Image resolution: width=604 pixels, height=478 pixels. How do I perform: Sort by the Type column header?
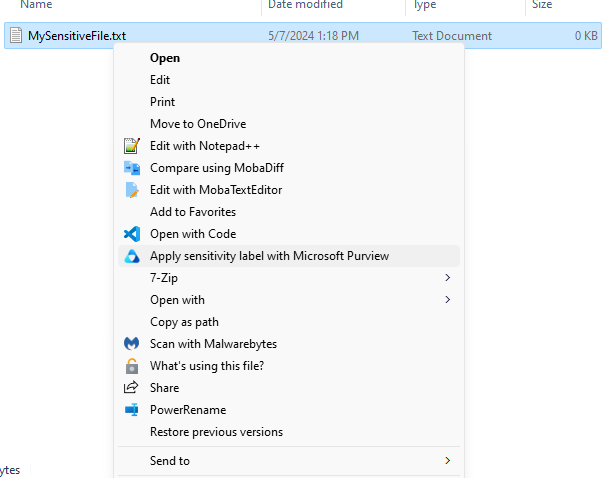pyautogui.click(x=425, y=5)
